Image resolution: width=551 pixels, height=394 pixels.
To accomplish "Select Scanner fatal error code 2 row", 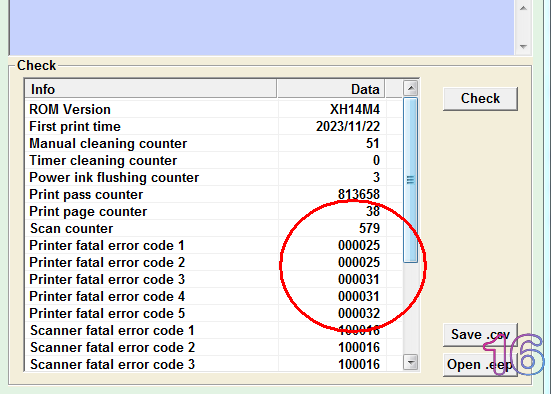I will [x=214, y=347].
